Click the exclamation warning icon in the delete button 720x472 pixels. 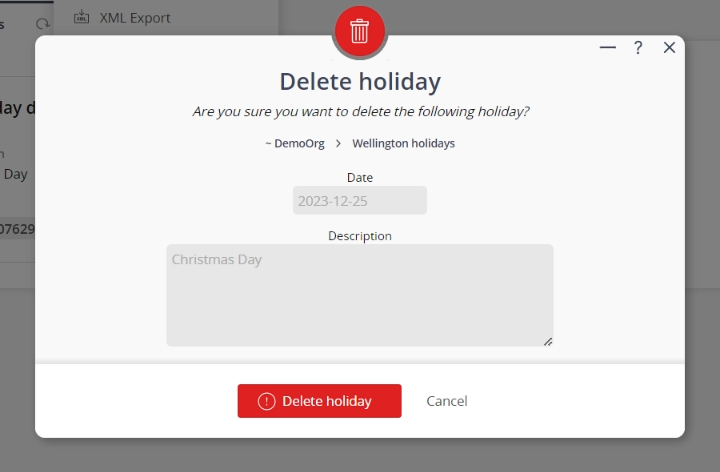(266, 401)
